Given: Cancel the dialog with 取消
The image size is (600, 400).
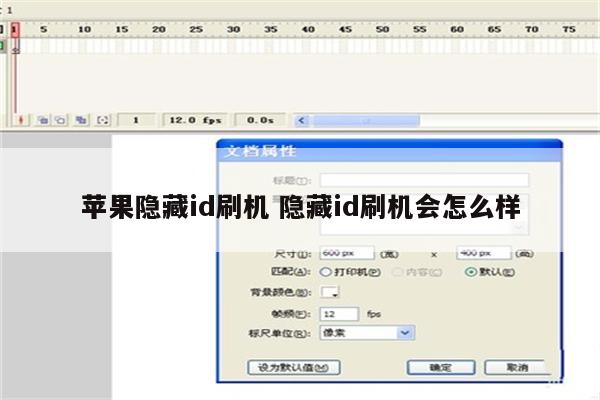Looking at the screenshot, I should tap(517, 367).
